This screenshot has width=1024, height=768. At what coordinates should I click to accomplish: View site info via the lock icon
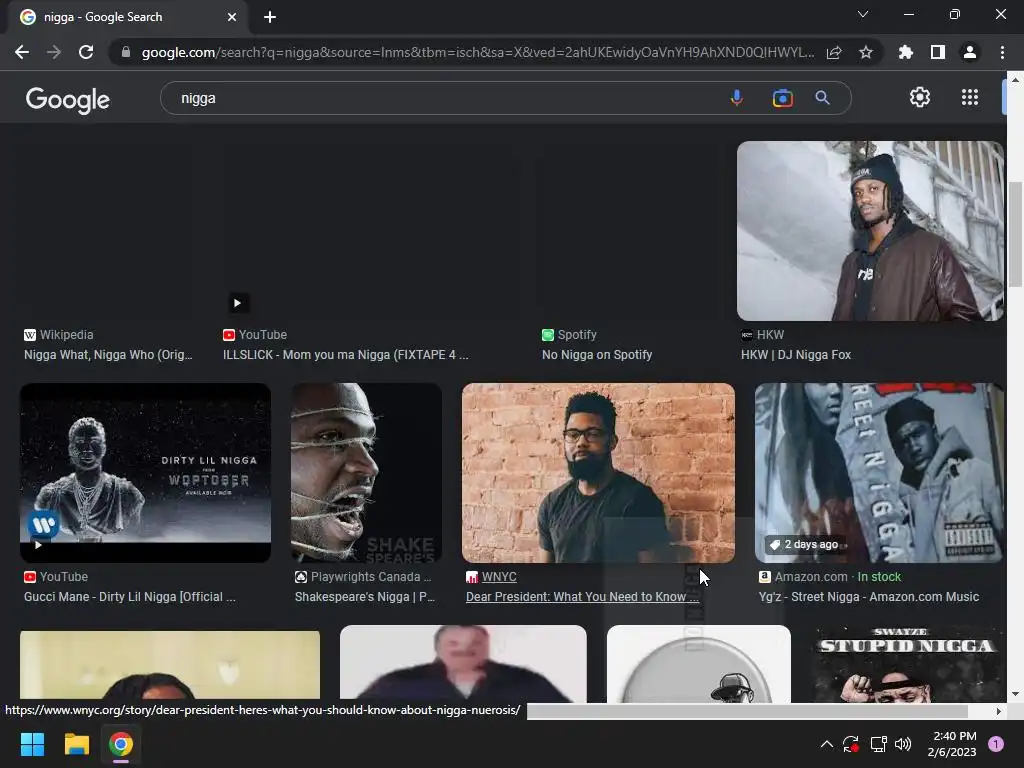pyautogui.click(x=126, y=52)
